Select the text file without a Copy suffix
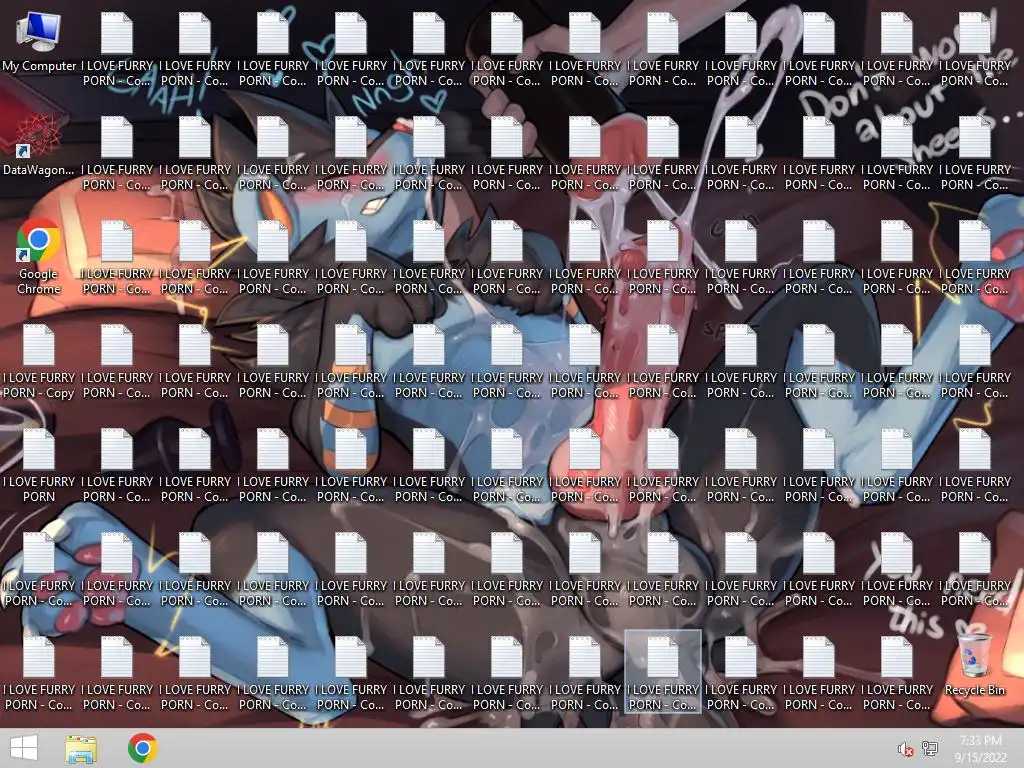This screenshot has height=768, width=1024. tap(39, 466)
